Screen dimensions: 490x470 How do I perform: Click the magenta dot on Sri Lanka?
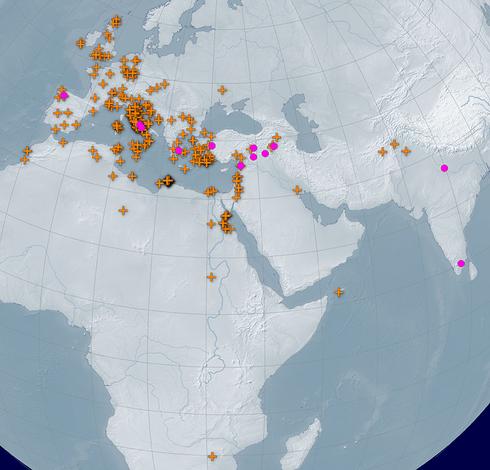461,263
